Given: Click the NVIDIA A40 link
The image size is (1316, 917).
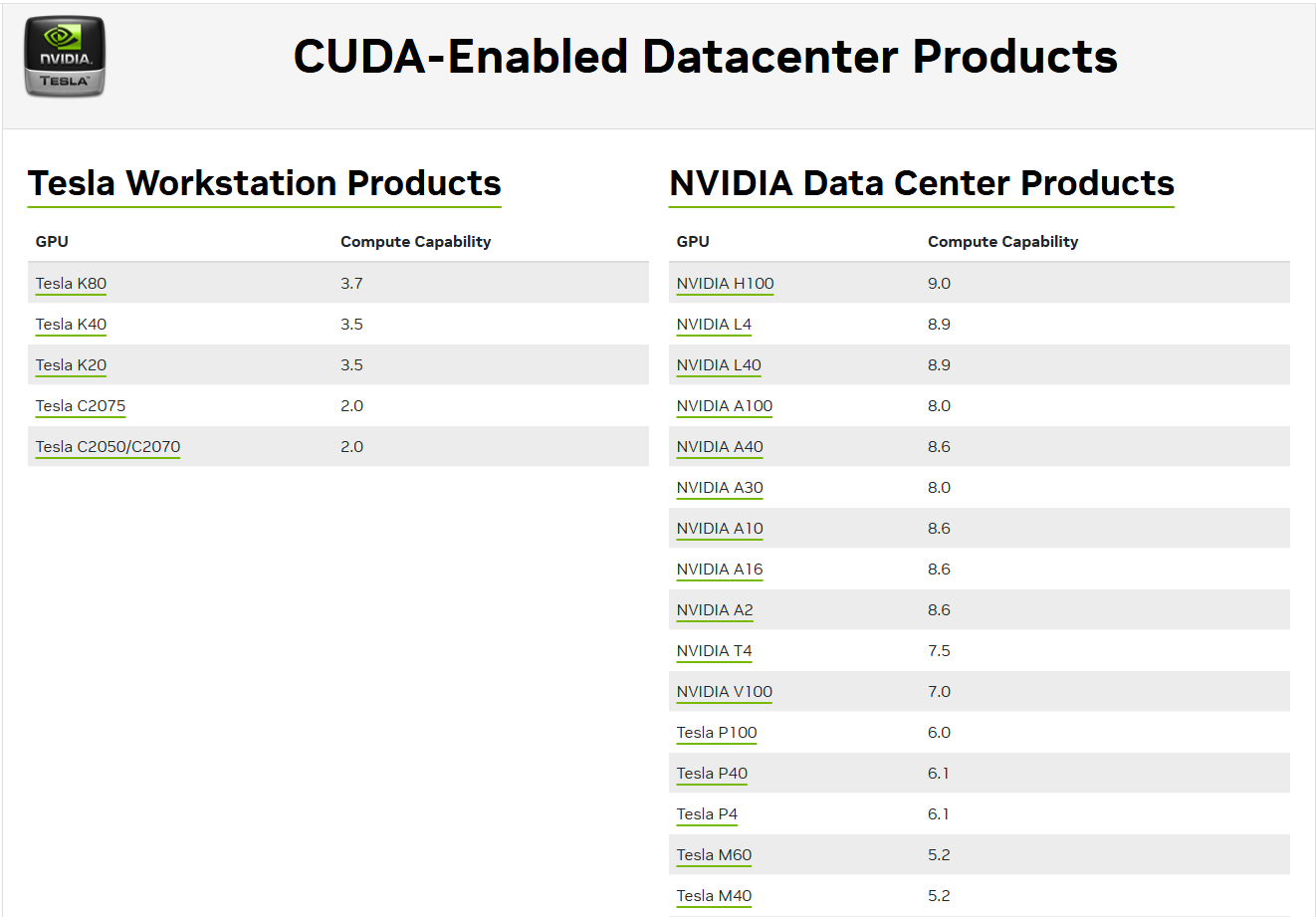Looking at the screenshot, I should [720, 447].
